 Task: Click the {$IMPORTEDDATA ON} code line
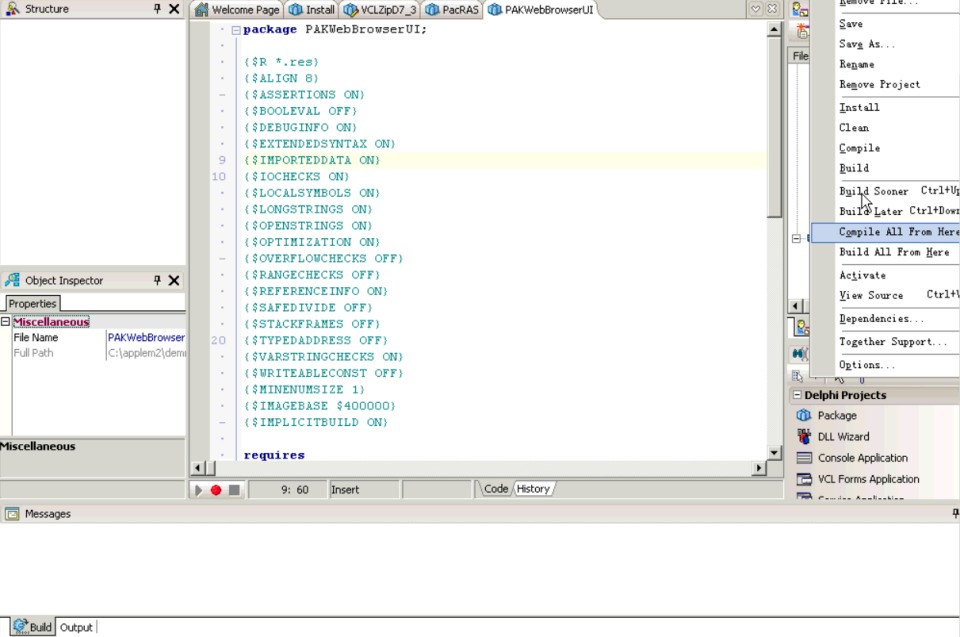point(312,160)
